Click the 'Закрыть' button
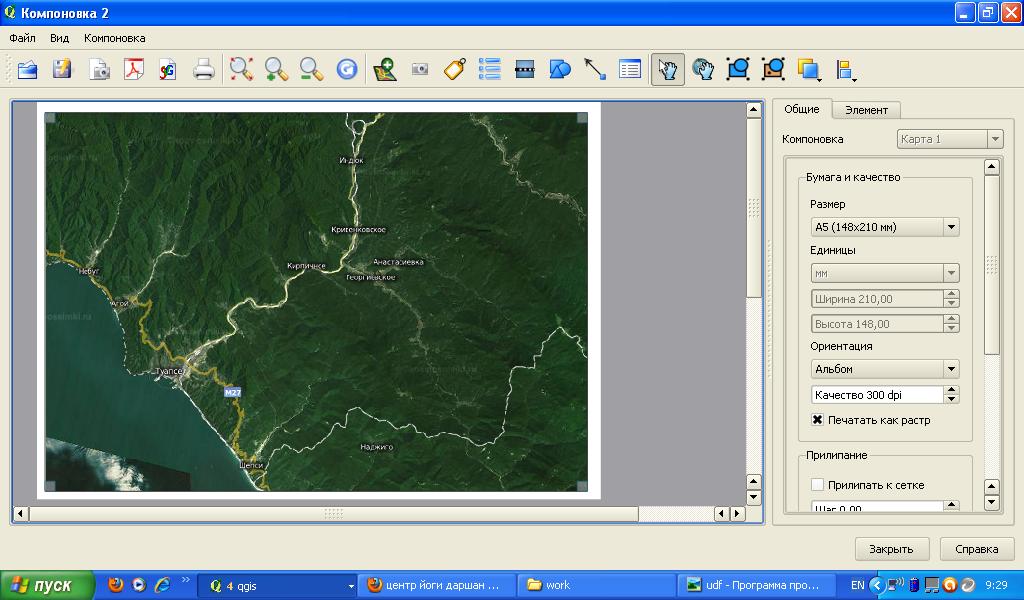The height and width of the screenshot is (600, 1024). tap(891, 549)
